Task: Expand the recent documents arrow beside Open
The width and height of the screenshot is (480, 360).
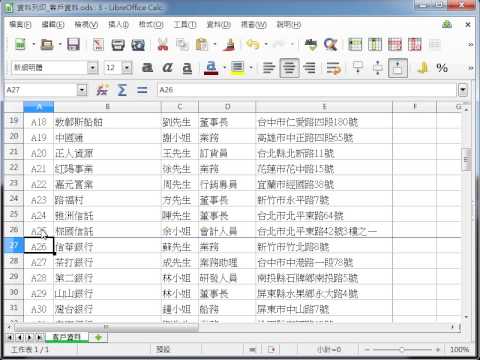Action: [60, 44]
